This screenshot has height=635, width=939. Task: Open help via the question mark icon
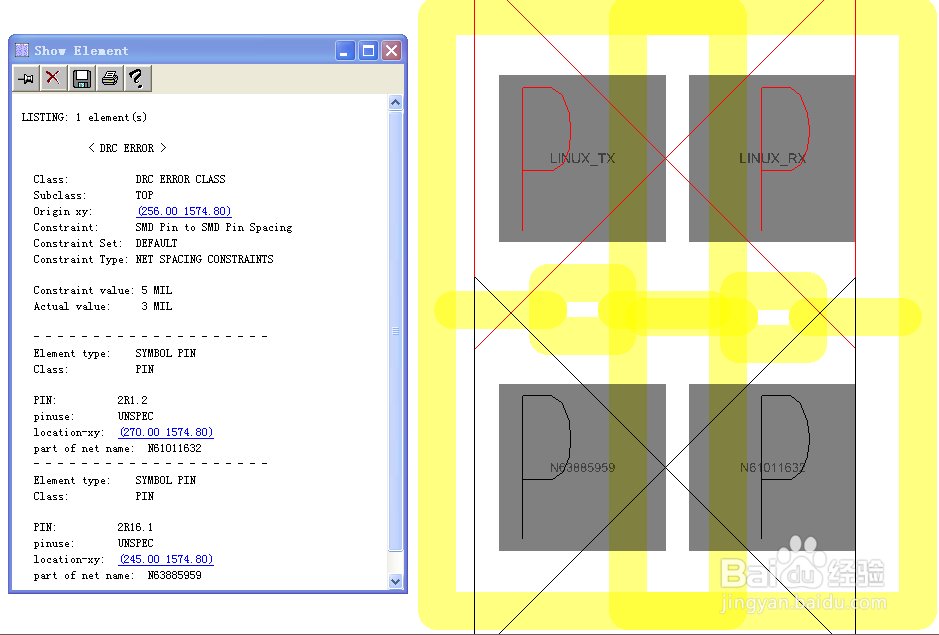click(x=137, y=78)
